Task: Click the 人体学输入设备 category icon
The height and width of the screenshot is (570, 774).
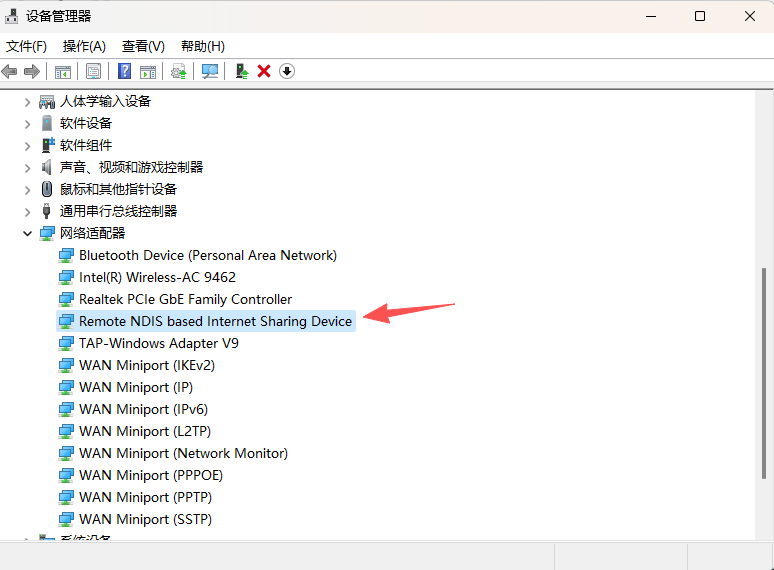Action: coord(47,102)
